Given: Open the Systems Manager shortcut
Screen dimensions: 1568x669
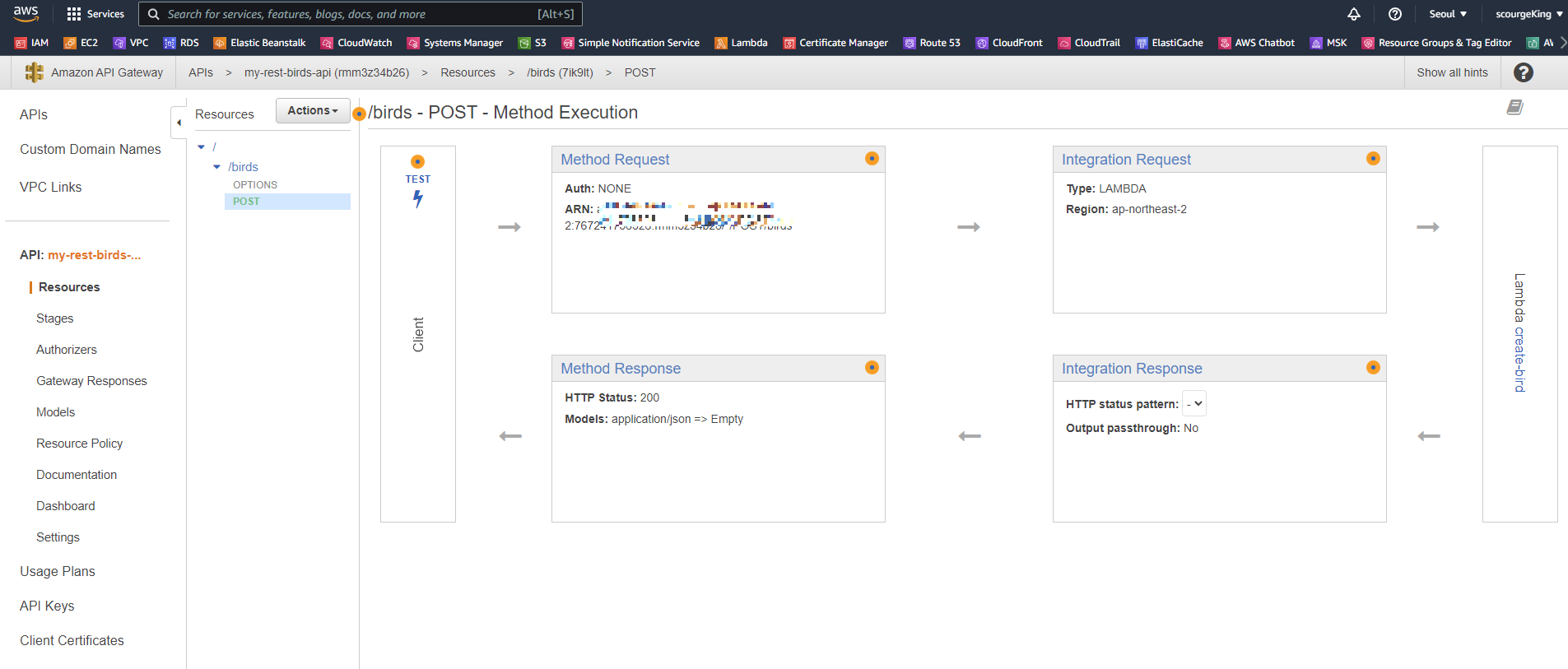Looking at the screenshot, I should (455, 43).
